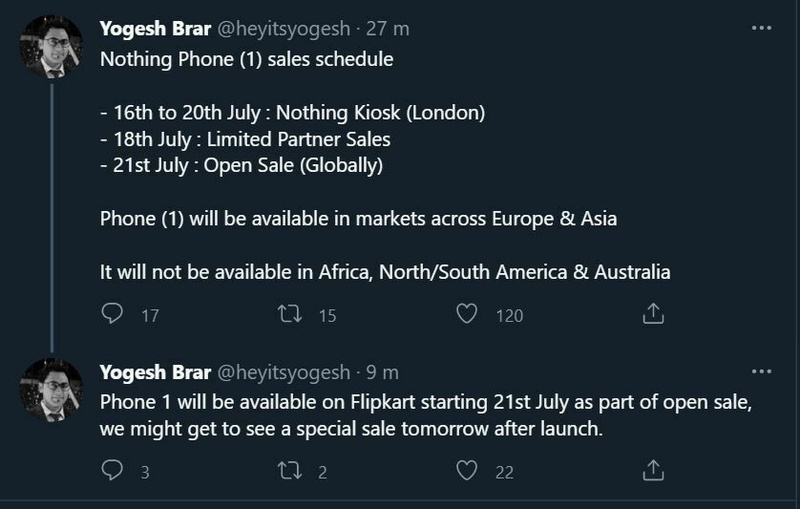Open the 9 m timestamp link

coord(382,372)
